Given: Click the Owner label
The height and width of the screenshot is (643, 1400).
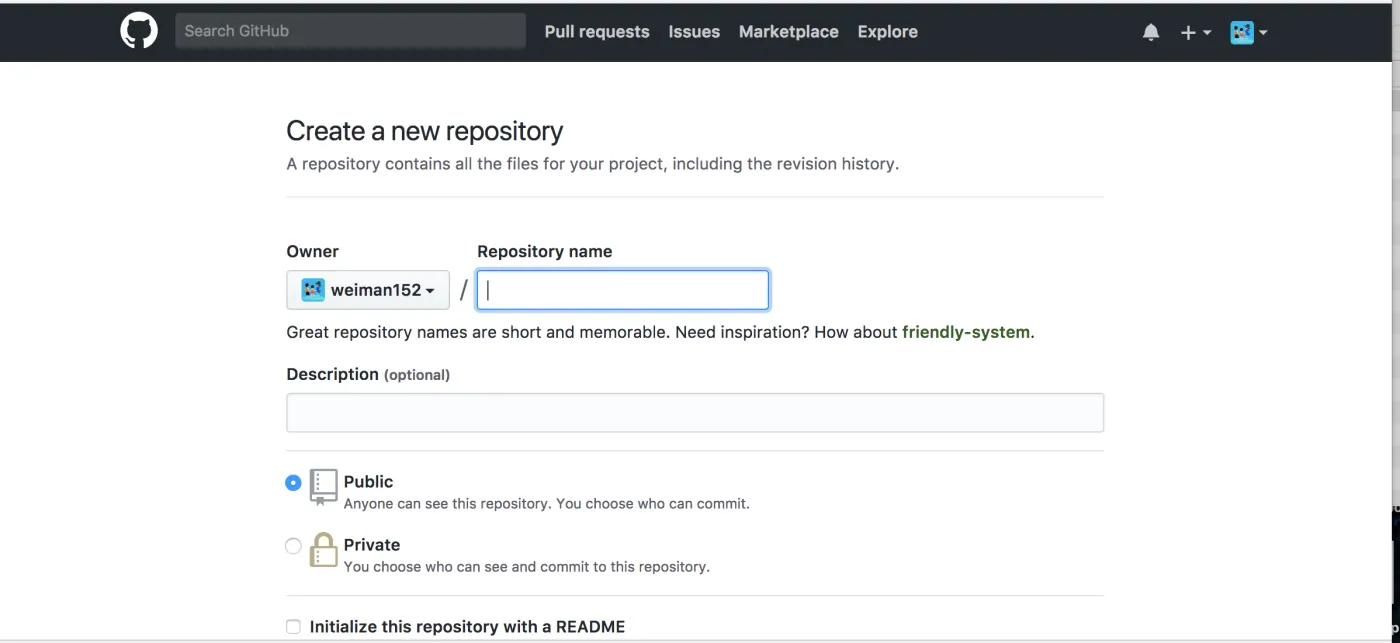Looking at the screenshot, I should [313, 251].
